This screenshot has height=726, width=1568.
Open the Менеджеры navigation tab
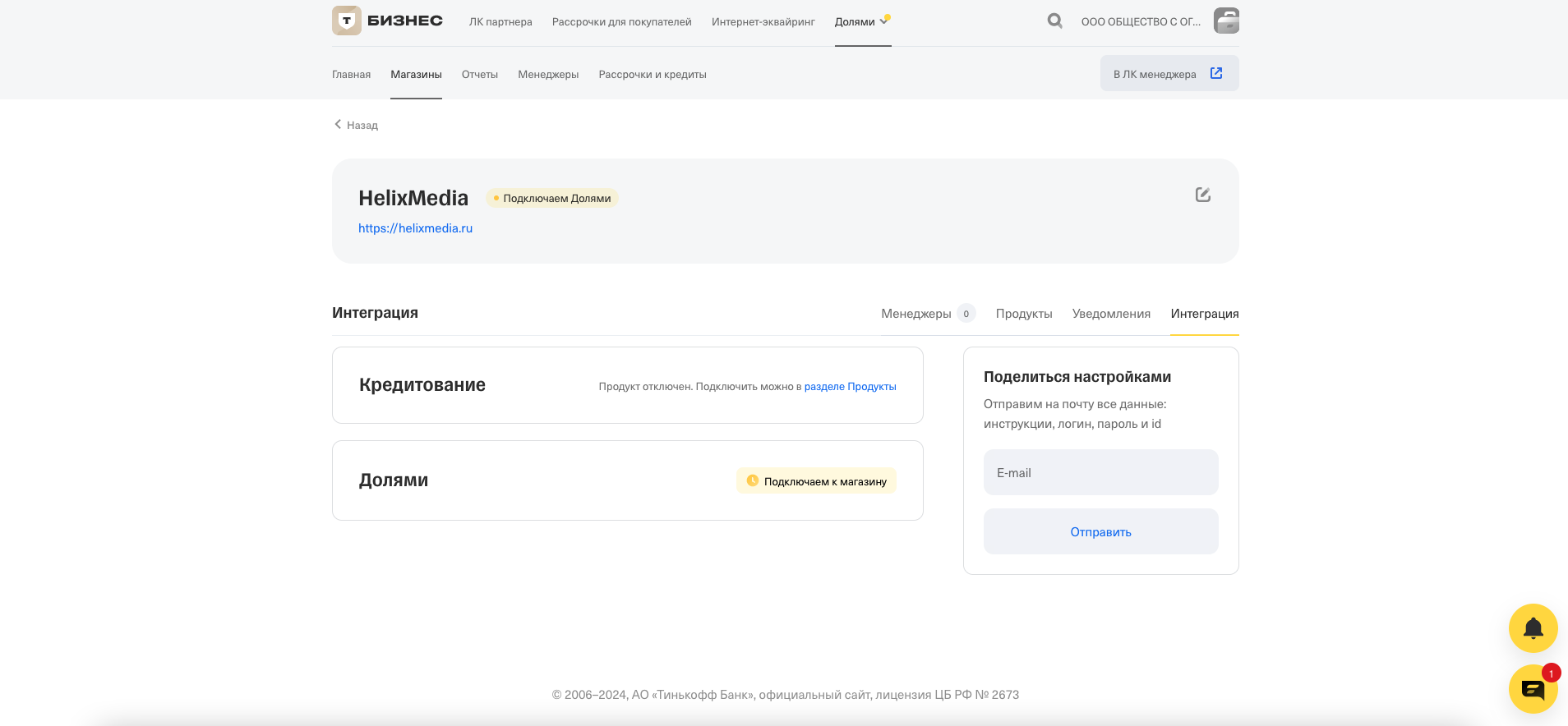click(548, 75)
